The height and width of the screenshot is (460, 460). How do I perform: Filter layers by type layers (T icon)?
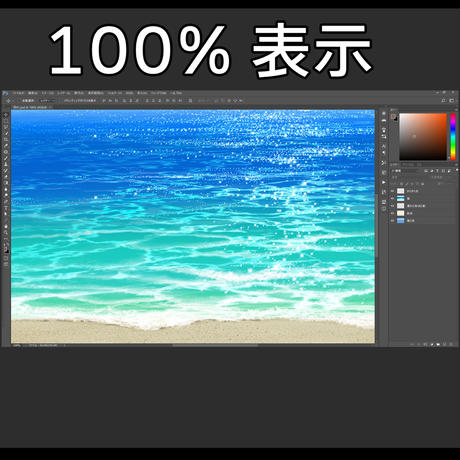(437, 171)
